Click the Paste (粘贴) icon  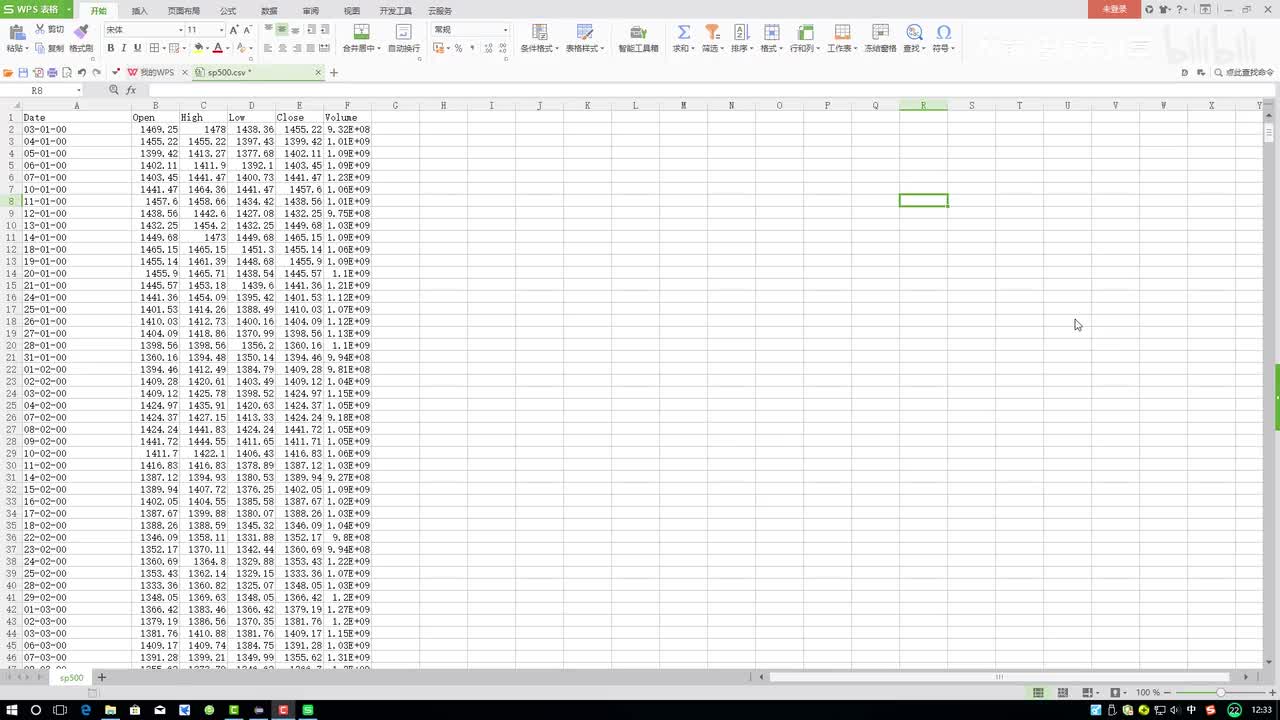click(x=16, y=33)
